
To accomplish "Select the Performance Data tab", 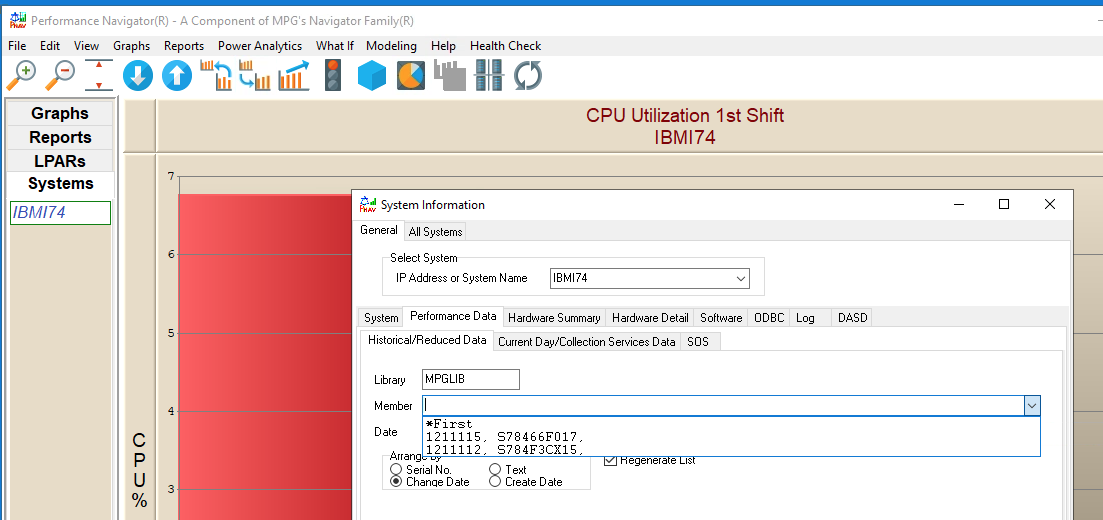I will pos(453,317).
